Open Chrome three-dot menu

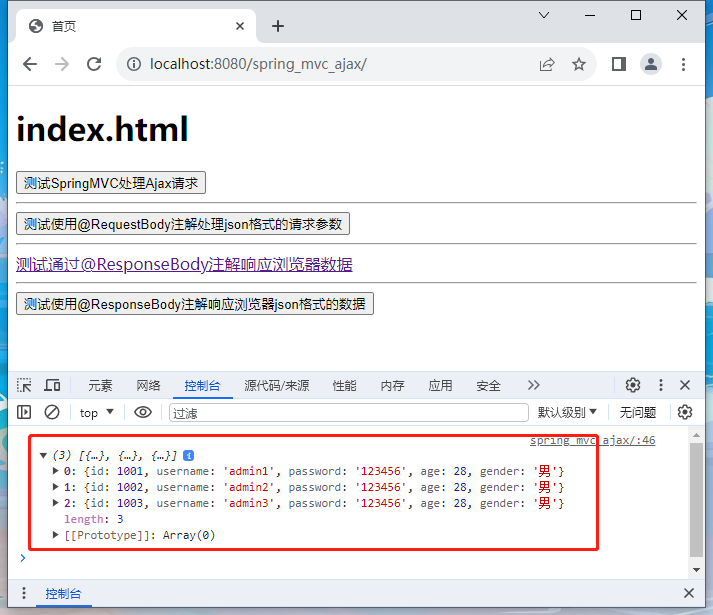(683, 64)
